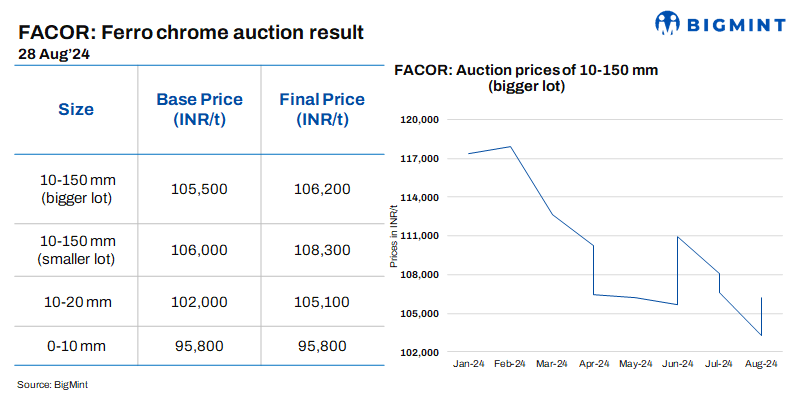Select the 108,300 final price cell
Viewport: 804px width, 401px height.
pyautogui.click(x=322, y=250)
